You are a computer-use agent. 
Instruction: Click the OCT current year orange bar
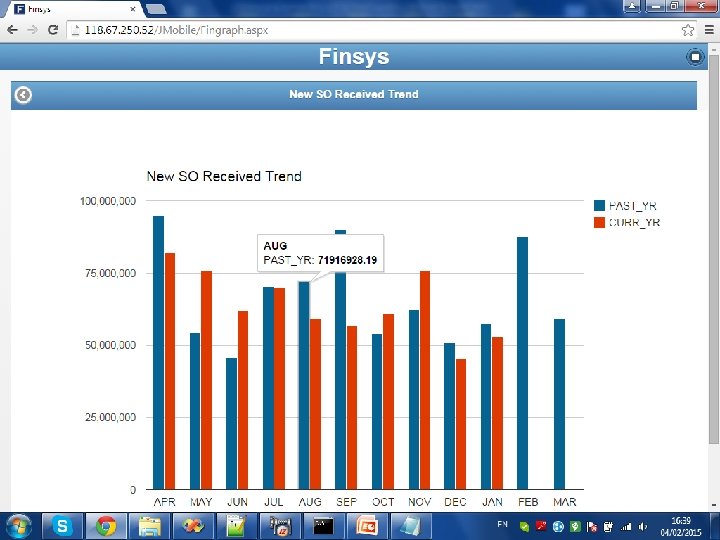click(388, 402)
